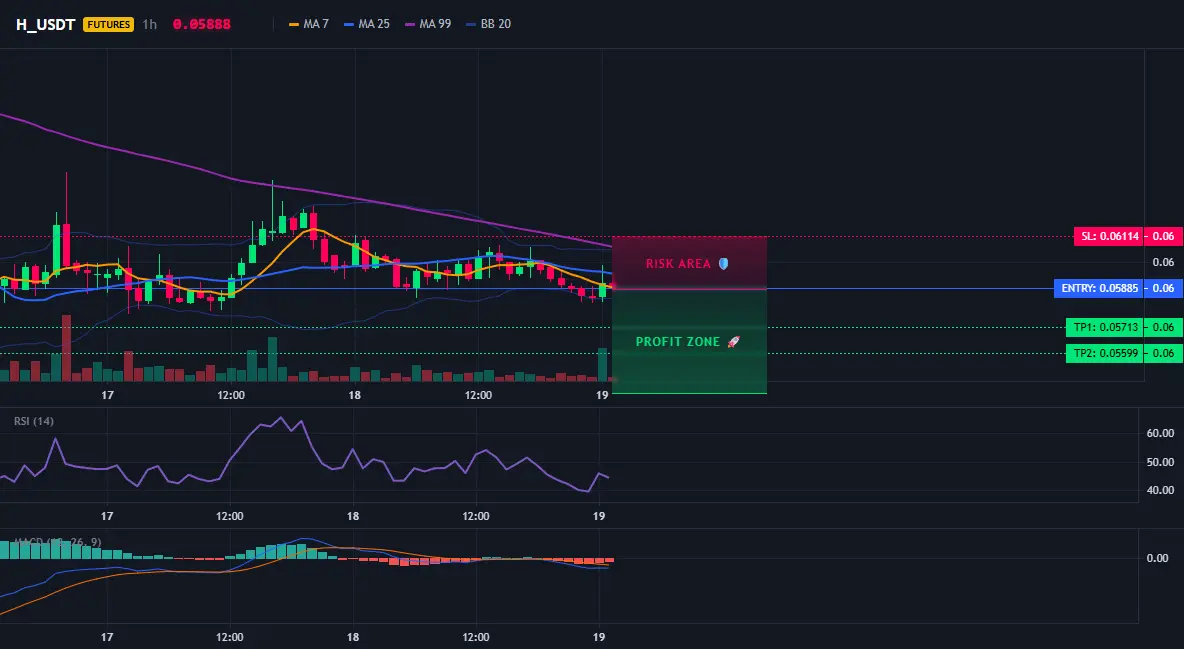Click date 18 on main chart axis
The width and height of the screenshot is (1184, 649).
(x=354, y=395)
